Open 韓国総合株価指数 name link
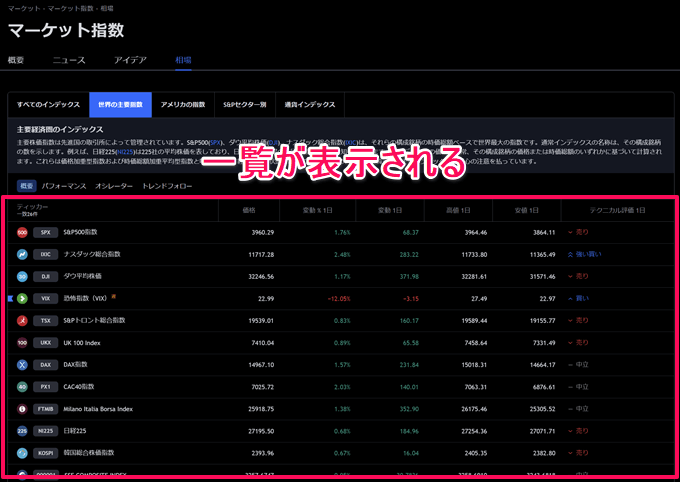The width and height of the screenshot is (680, 482). [89, 453]
